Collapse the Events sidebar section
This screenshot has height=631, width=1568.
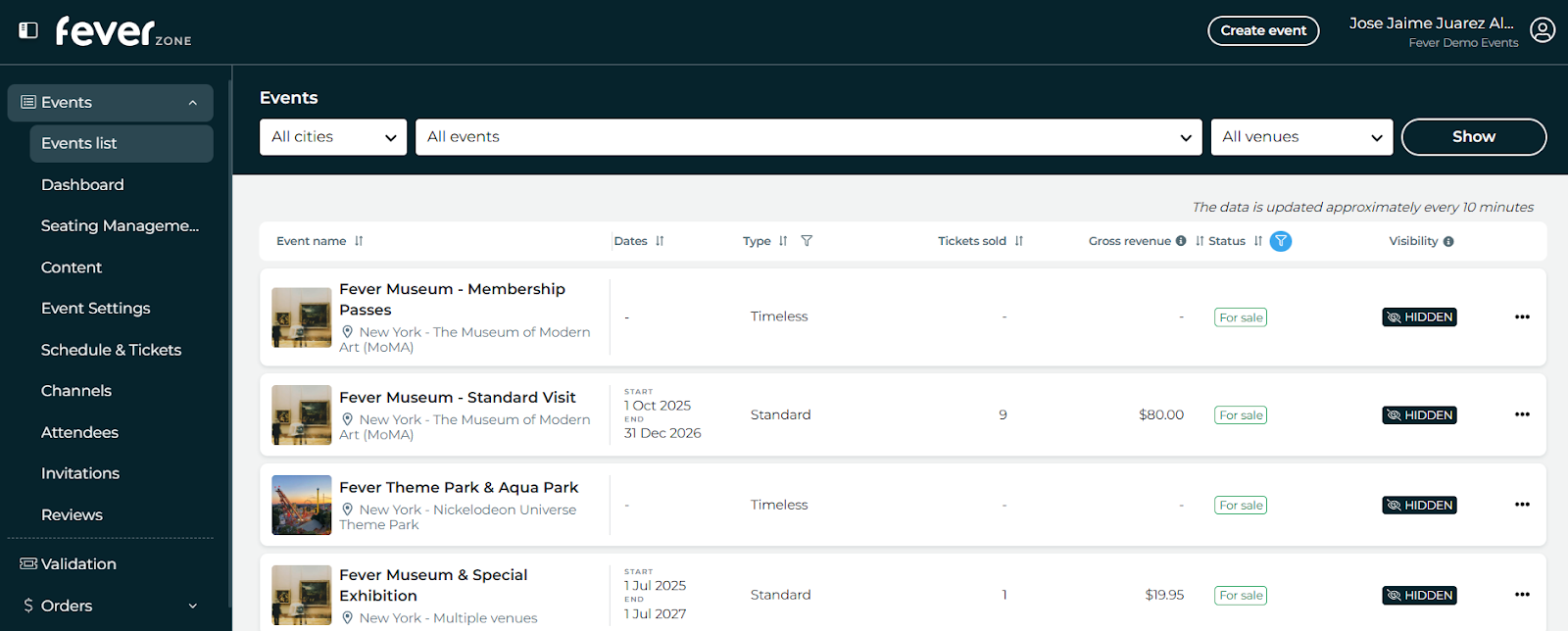[193, 103]
